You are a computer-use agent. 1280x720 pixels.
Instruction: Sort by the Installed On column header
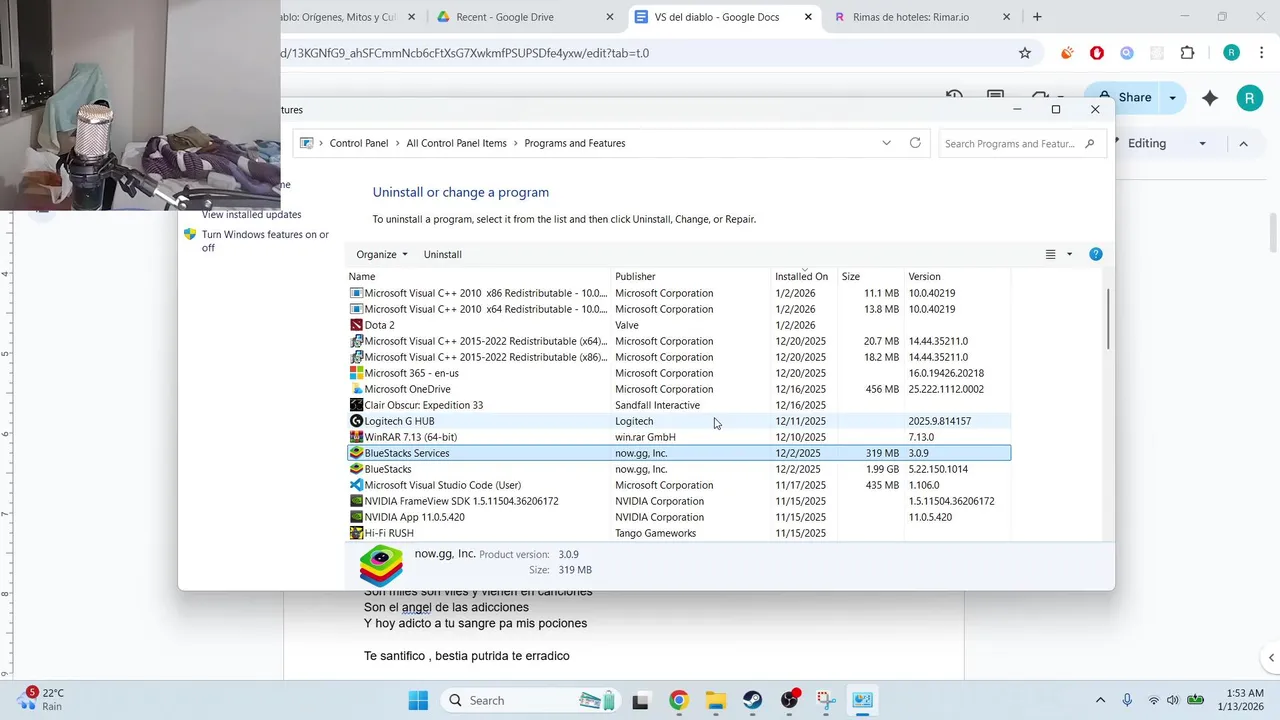[804, 276]
